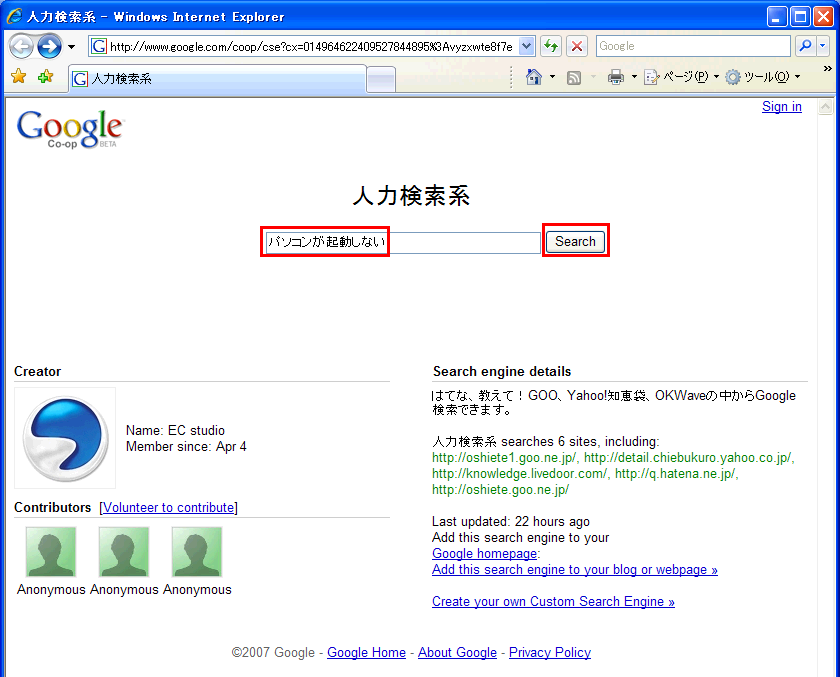This screenshot has width=840, height=677.
Task: Click the Search button
Action: (575, 242)
